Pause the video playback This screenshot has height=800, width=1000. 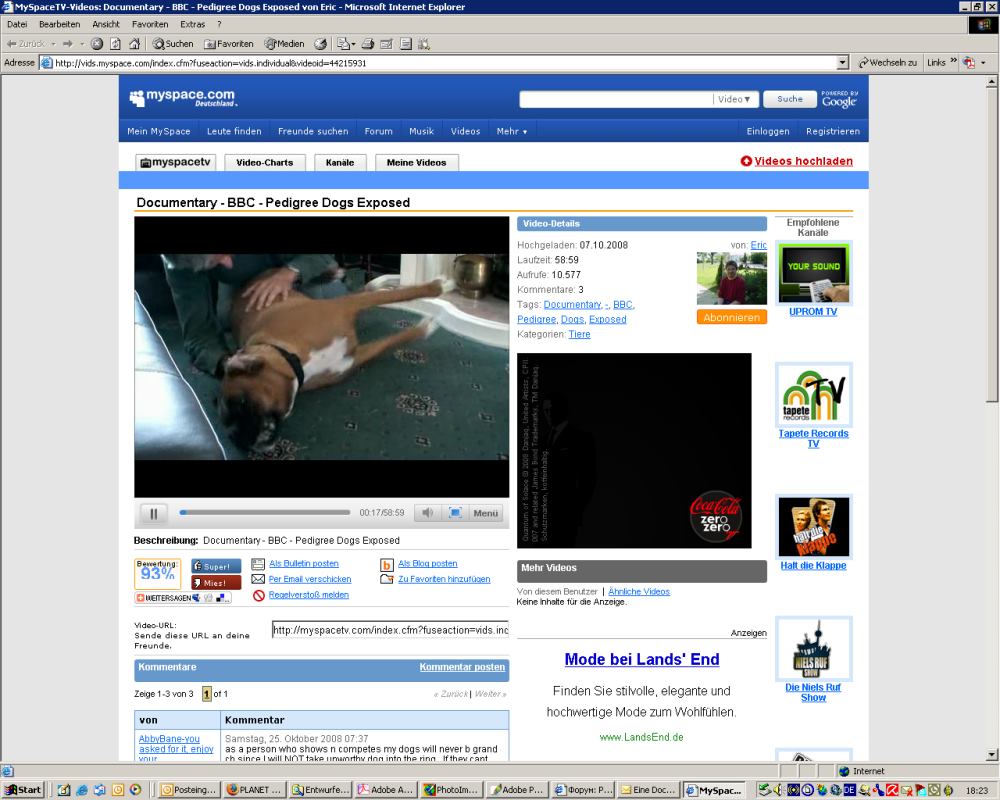(x=153, y=513)
